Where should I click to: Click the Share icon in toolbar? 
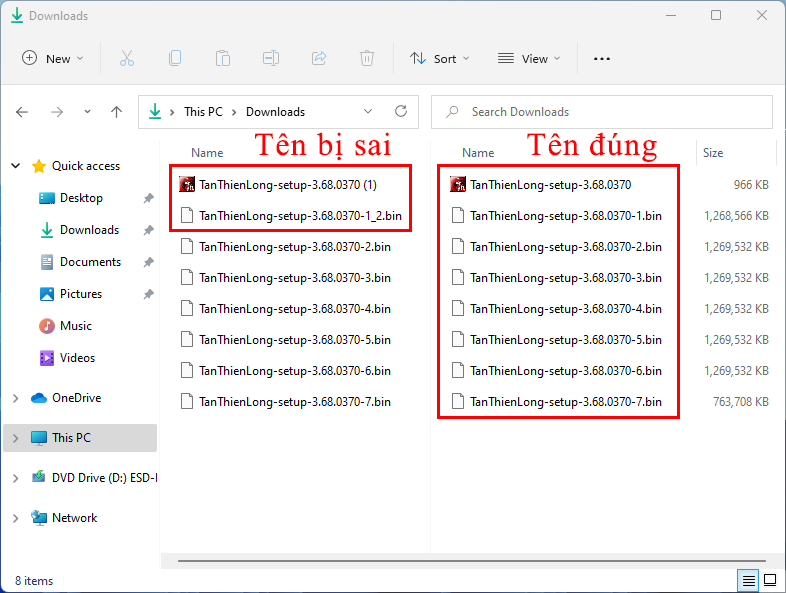[x=319, y=59]
